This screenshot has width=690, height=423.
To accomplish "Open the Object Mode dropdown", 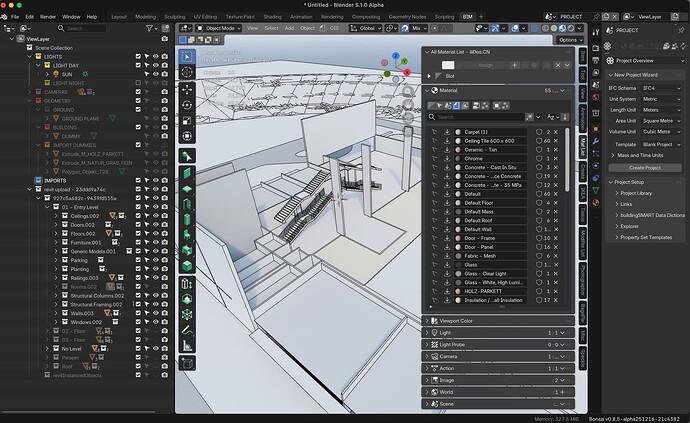I will 219,28.
